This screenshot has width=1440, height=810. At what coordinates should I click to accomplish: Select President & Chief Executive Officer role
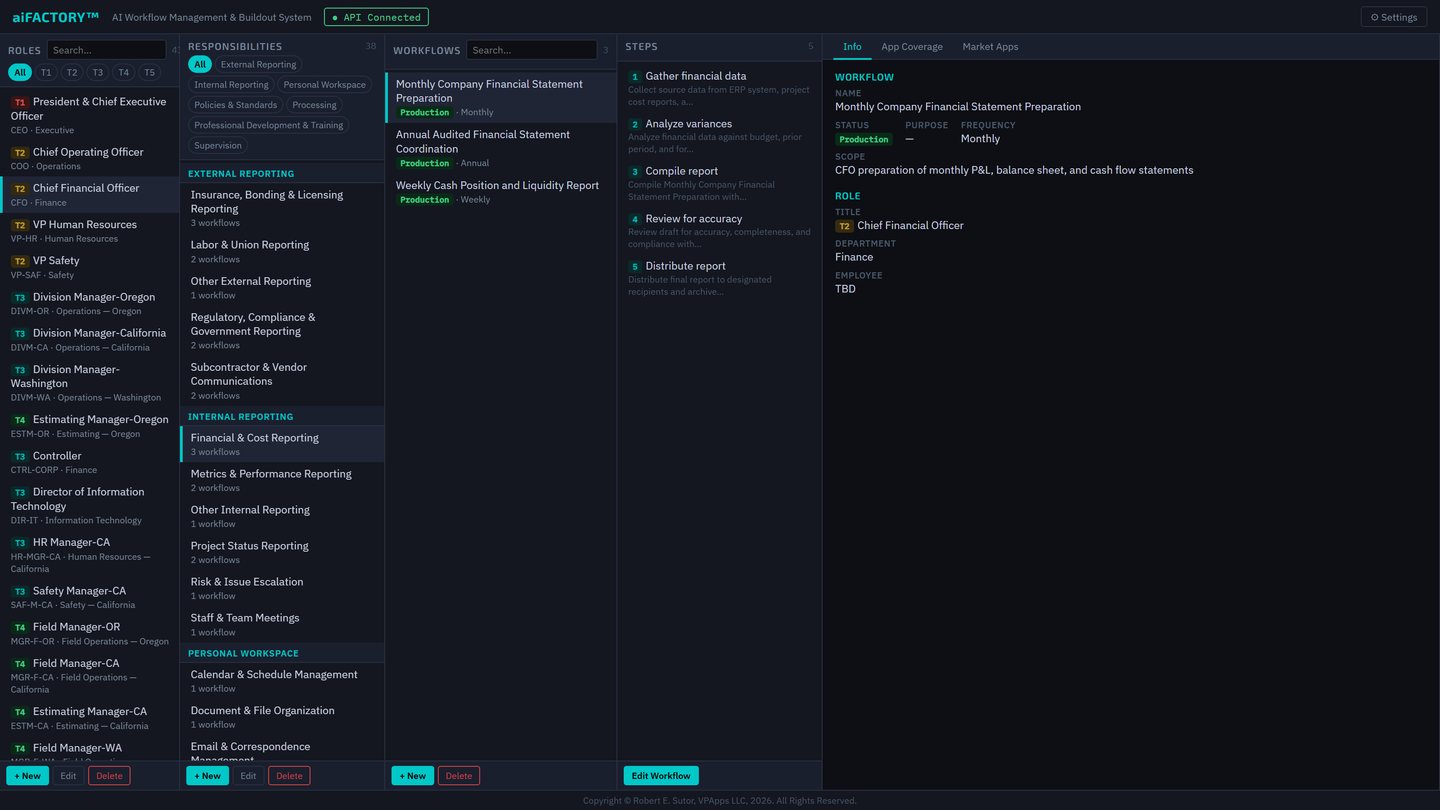[x=90, y=115]
